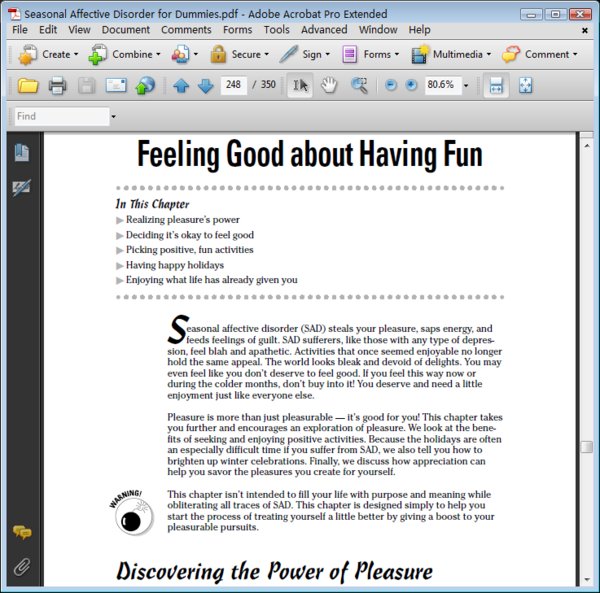The height and width of the screenshot is (593, 600).
Task: Open the Help menu
Action: point(419,29)
